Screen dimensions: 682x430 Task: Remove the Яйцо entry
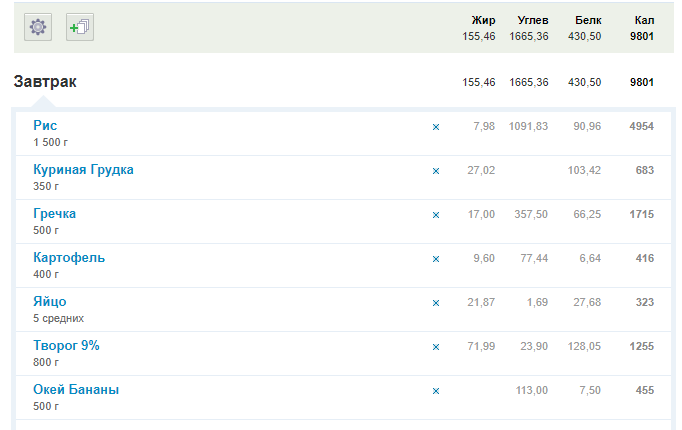point(435,303)
